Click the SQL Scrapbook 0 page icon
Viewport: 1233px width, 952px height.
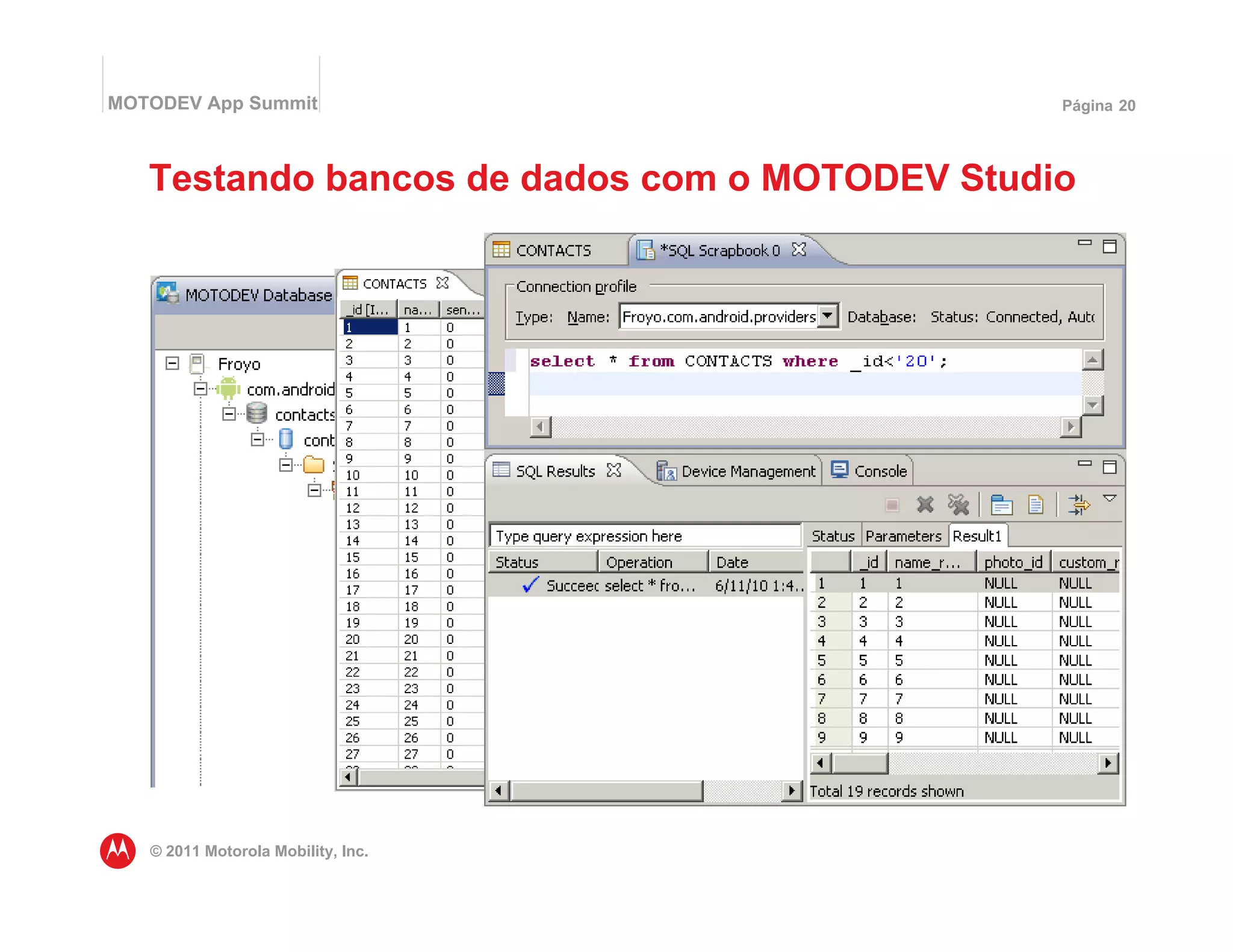(x=645, y=250)
